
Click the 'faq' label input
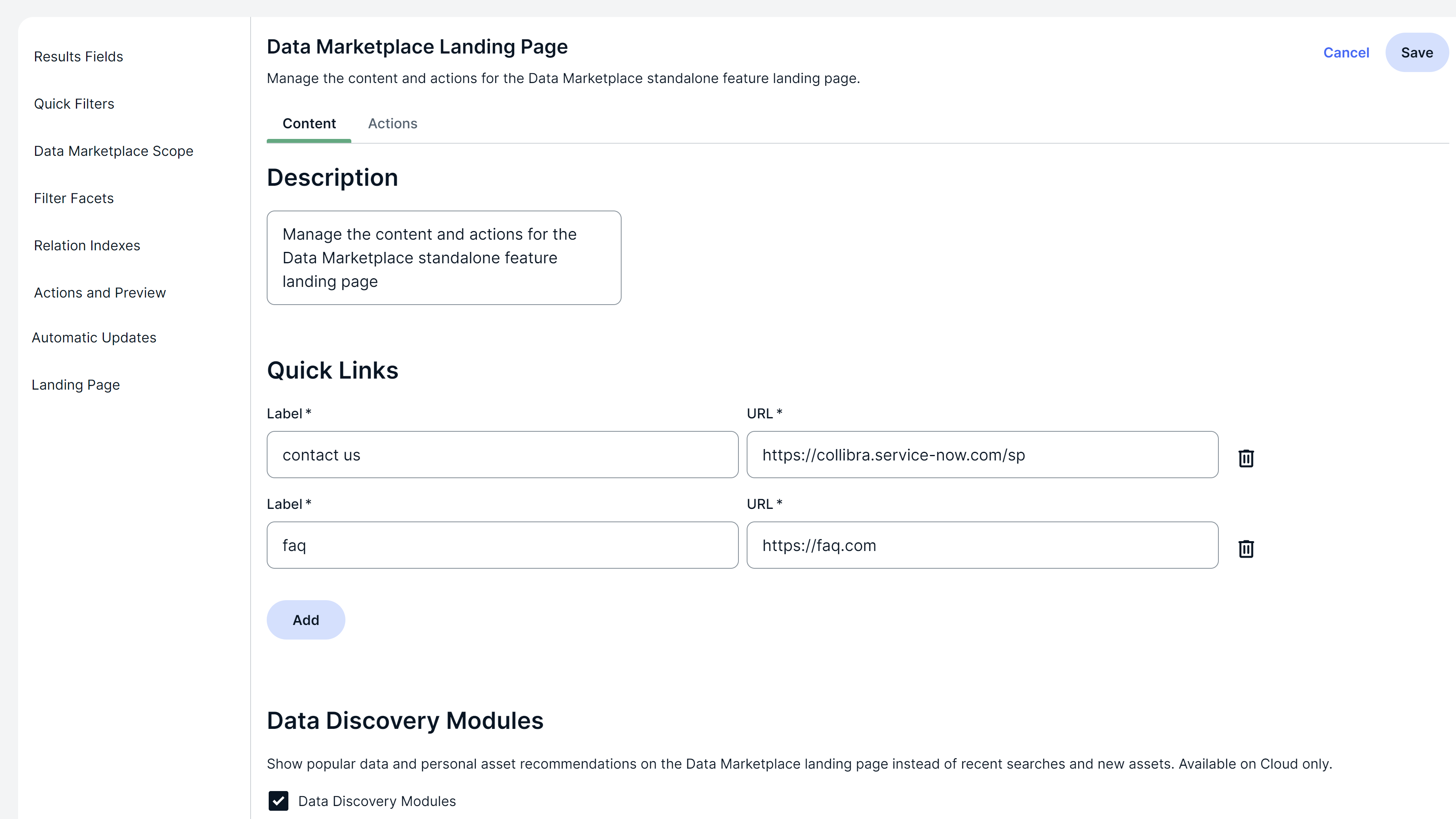502,545
